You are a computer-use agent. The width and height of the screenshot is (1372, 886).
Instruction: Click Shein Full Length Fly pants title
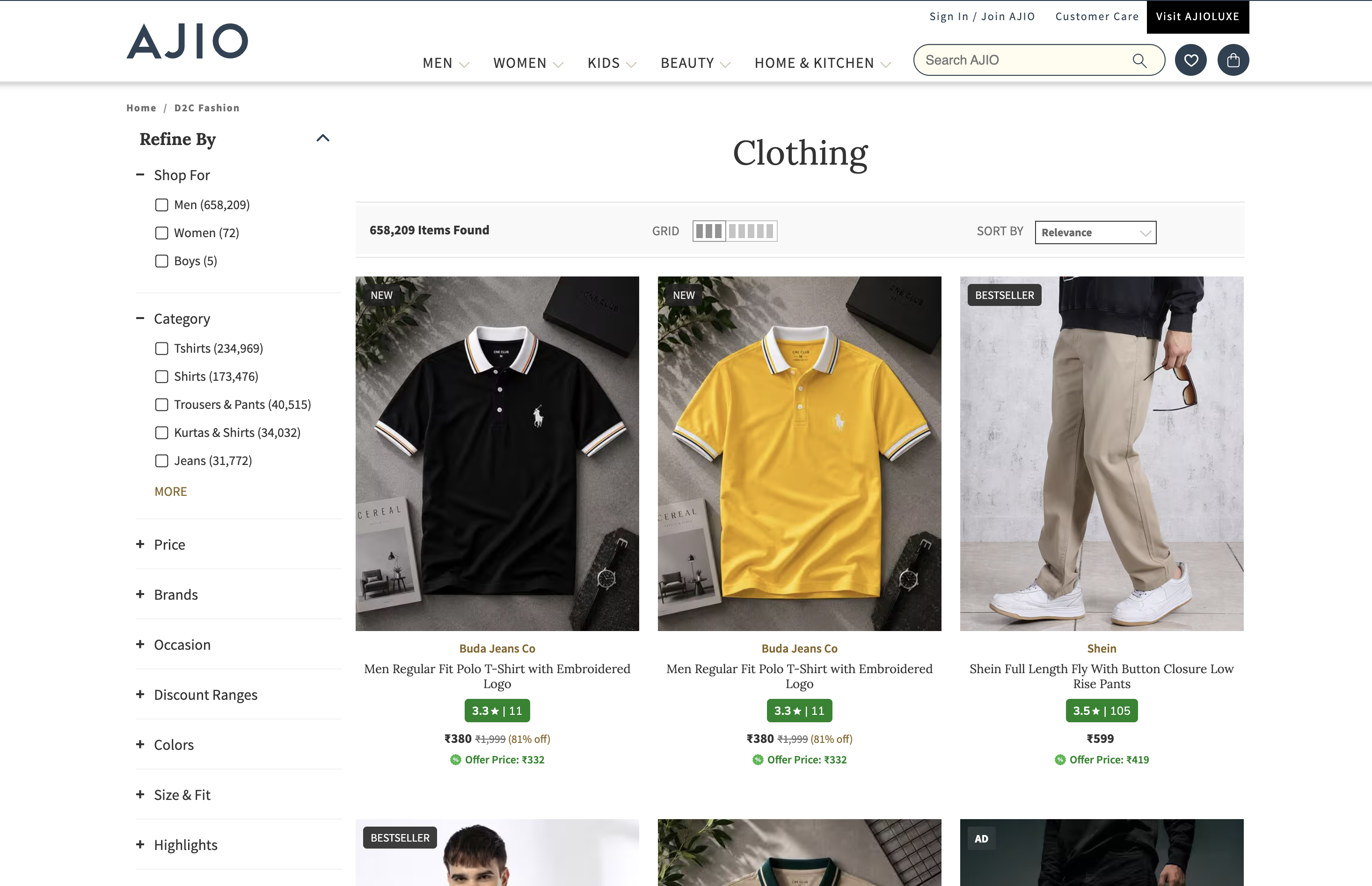point(1102,676)
